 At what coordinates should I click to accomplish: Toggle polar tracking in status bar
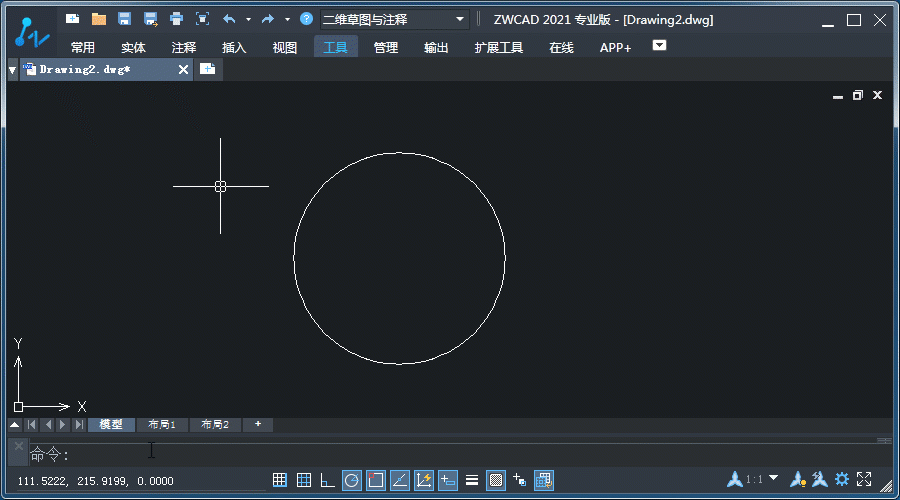(352, 480)
